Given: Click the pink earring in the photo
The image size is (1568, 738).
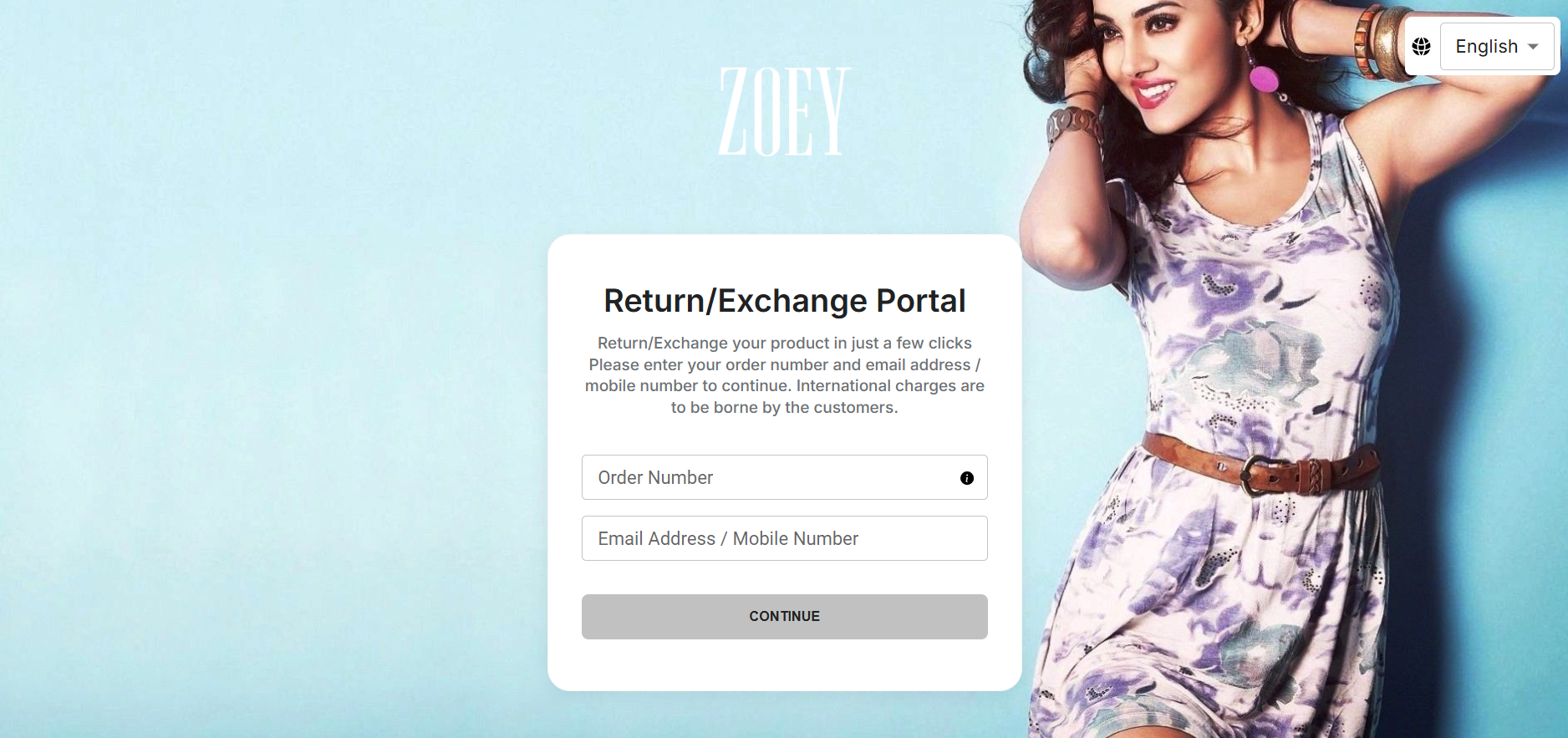Looking at the screenshot, I should point(1263,79).
